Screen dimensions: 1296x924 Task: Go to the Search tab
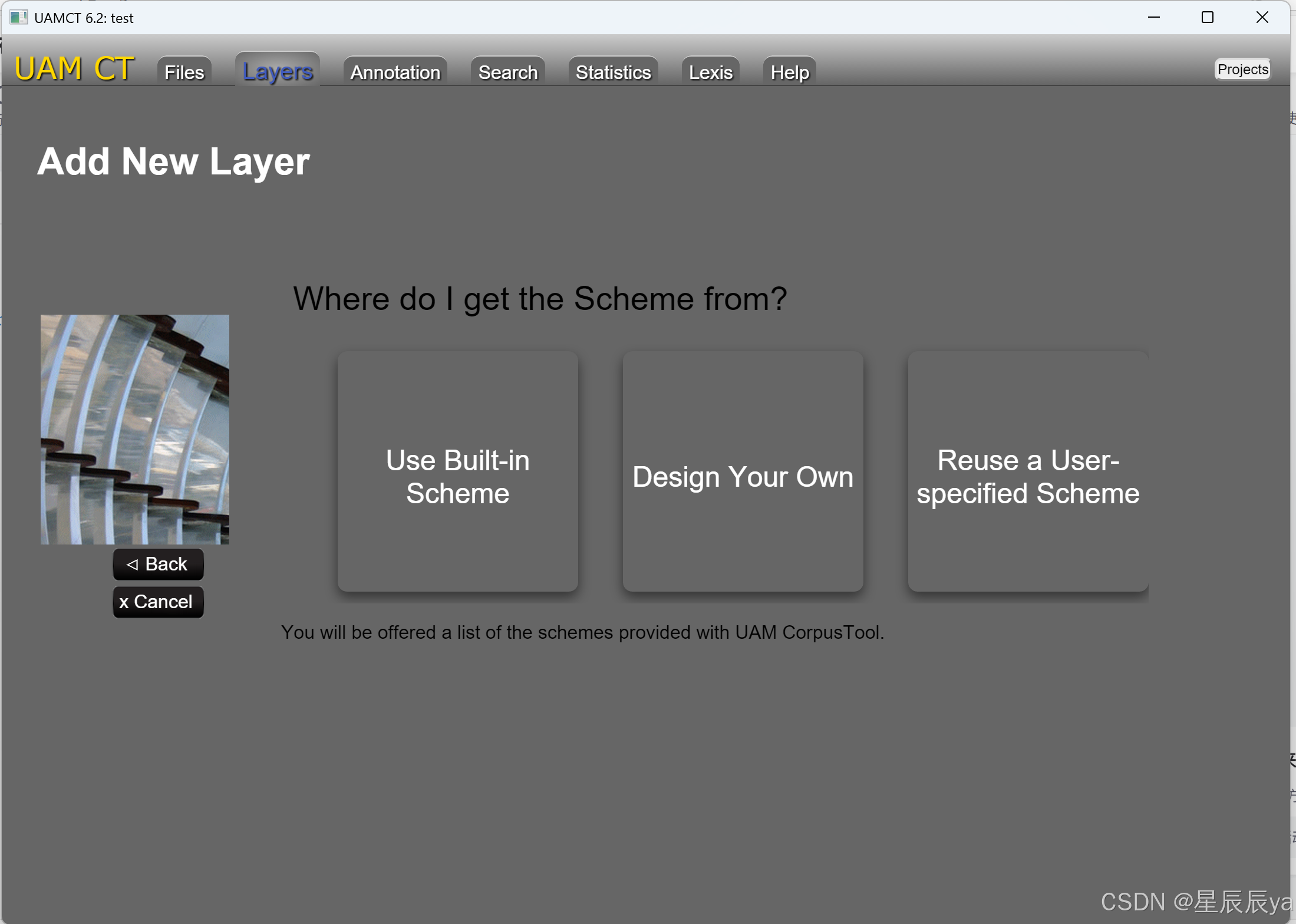click(x=507, y=72)
